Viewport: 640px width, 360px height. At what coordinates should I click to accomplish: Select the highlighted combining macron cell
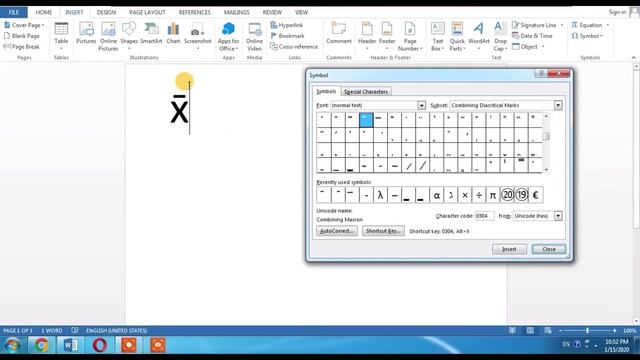[366, 120]
